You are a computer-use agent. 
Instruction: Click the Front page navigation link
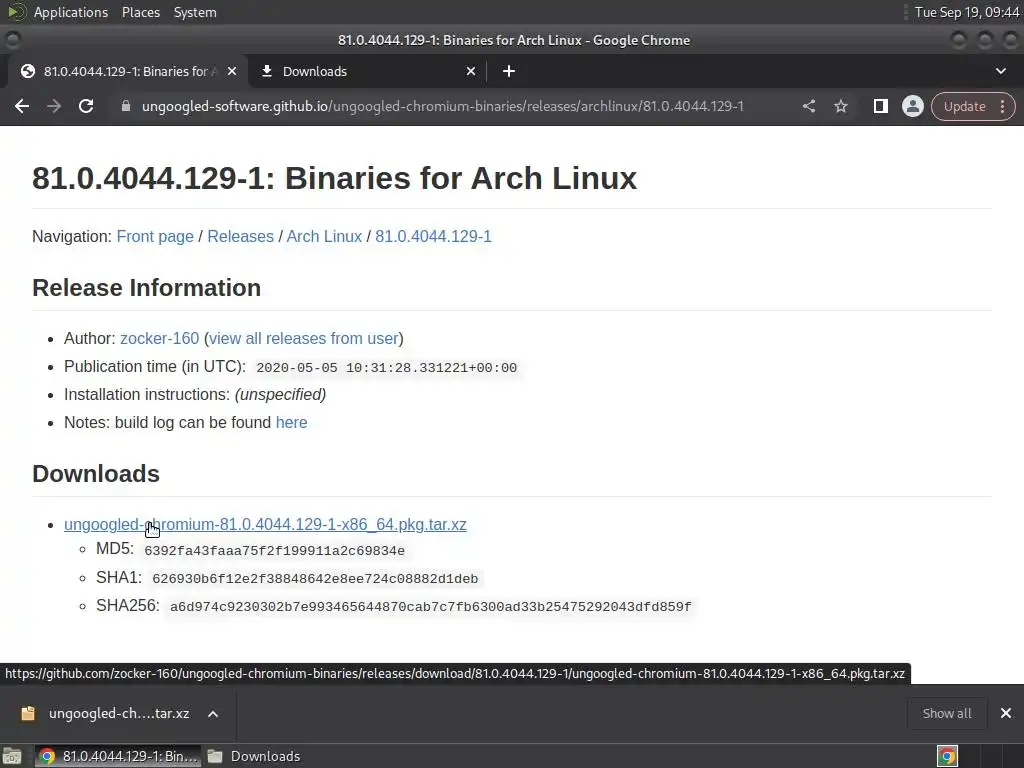pyautogui.click(x=155, y=236)
